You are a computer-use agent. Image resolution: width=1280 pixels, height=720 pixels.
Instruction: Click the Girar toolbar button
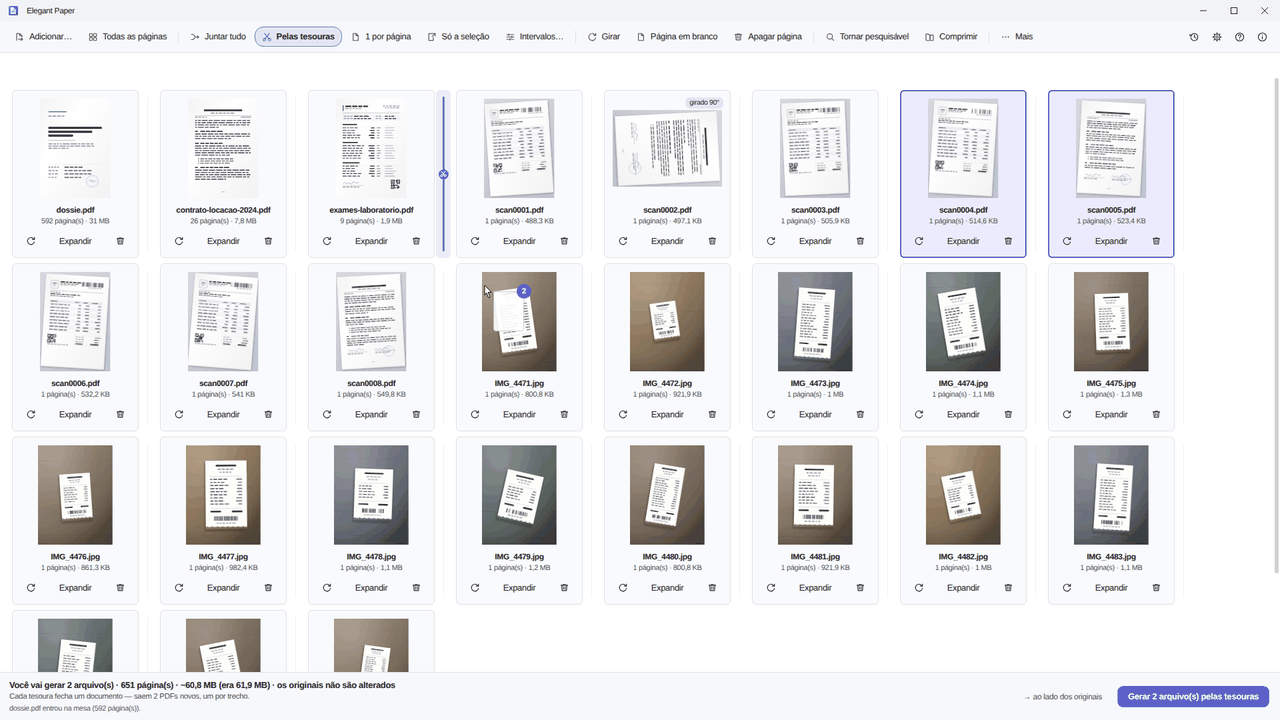[604, 37]
